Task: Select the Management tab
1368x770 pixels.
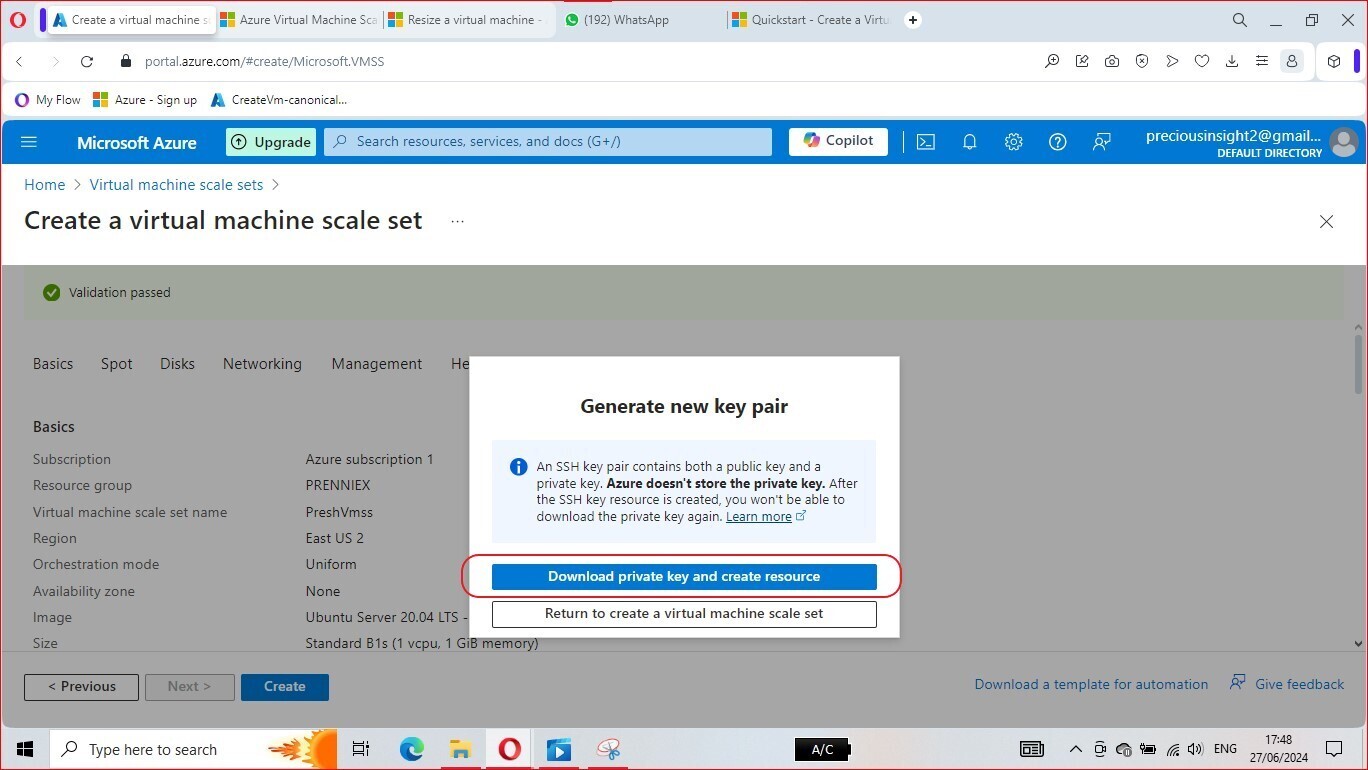Action: (x=377, y=364)
